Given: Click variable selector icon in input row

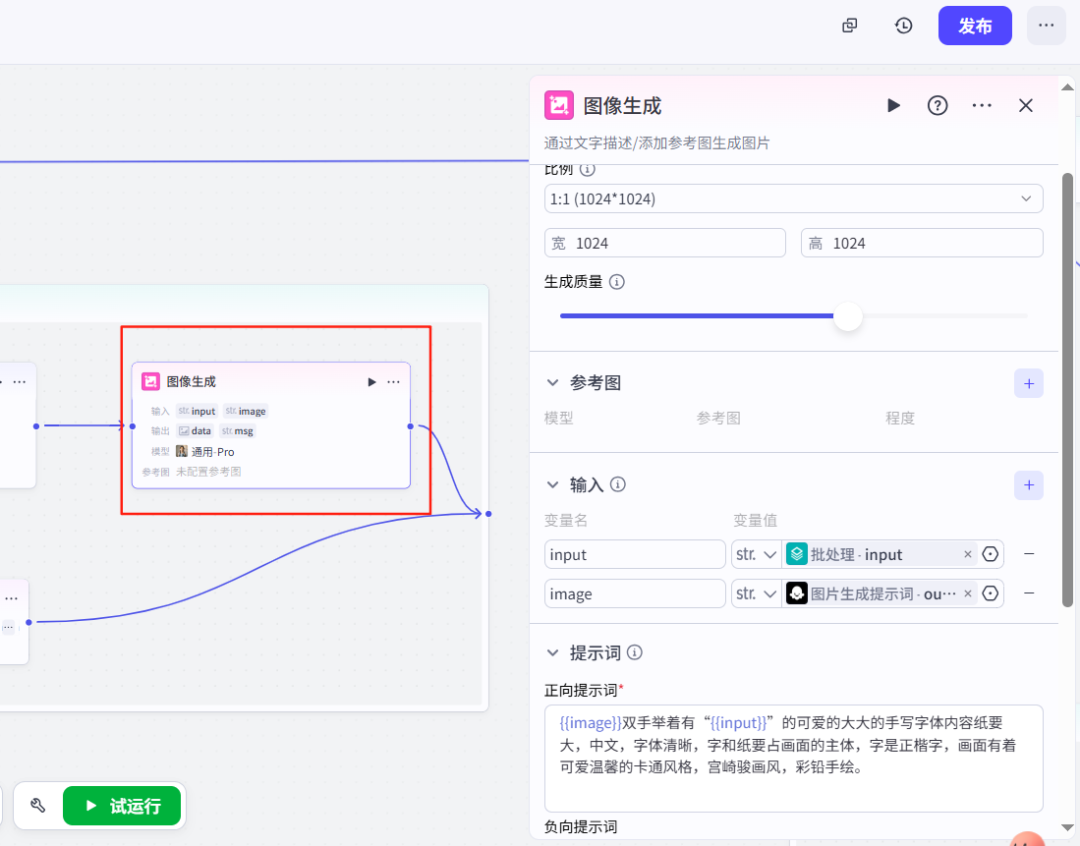Looking at the screenshot, I should [990, 555].
